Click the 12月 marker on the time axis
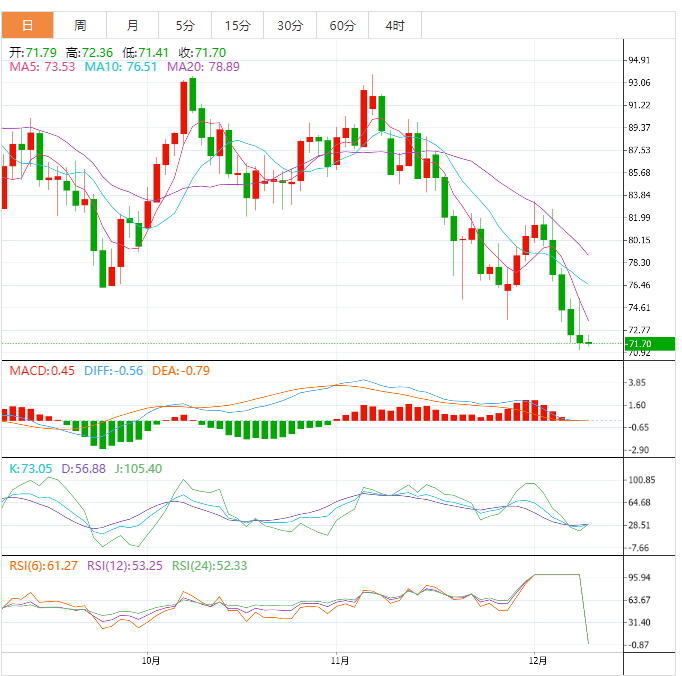682x676 pixels. pos(538,661)
